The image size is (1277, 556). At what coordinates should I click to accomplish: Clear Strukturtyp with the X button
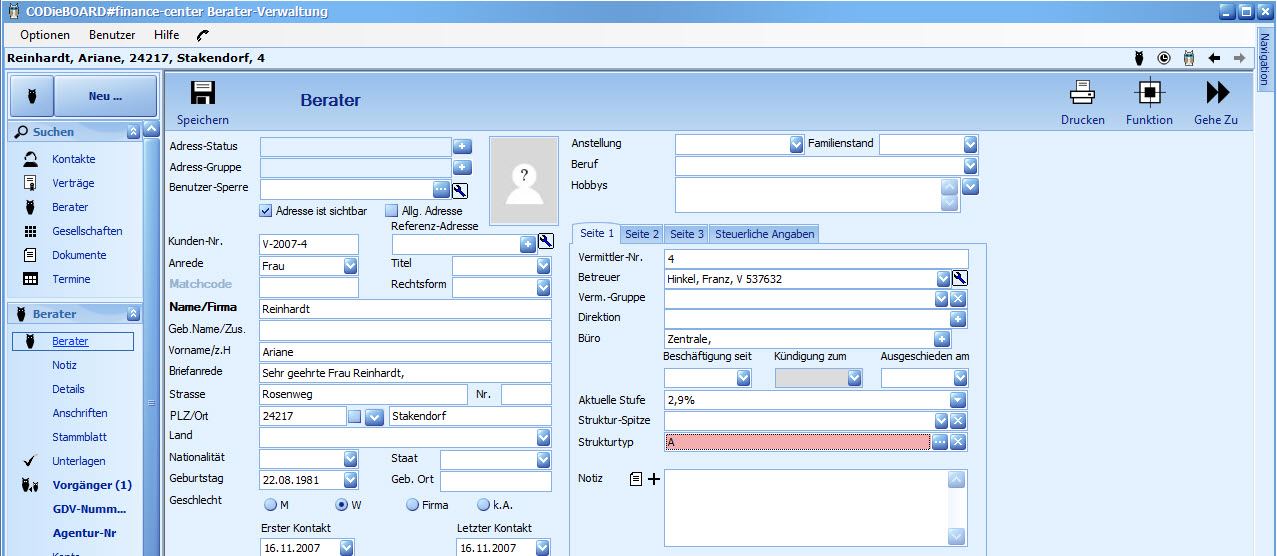(x=958, y=442)
